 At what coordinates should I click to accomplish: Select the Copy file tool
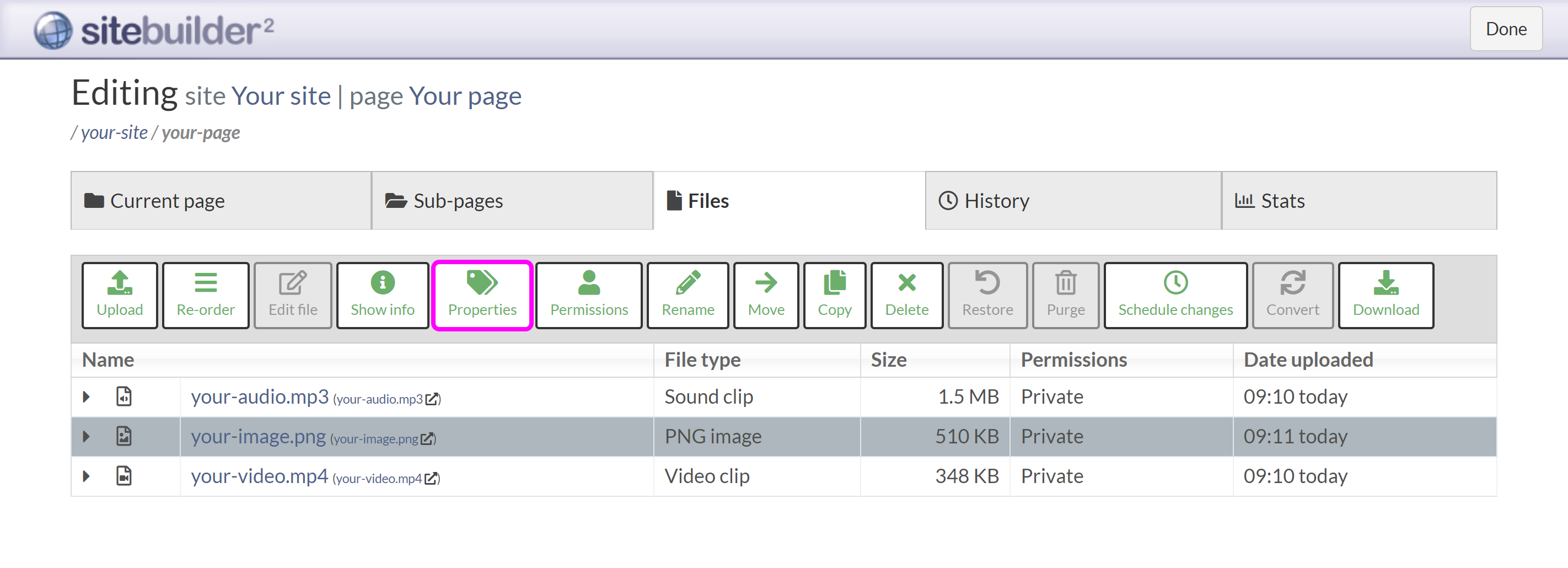(834, 294)
